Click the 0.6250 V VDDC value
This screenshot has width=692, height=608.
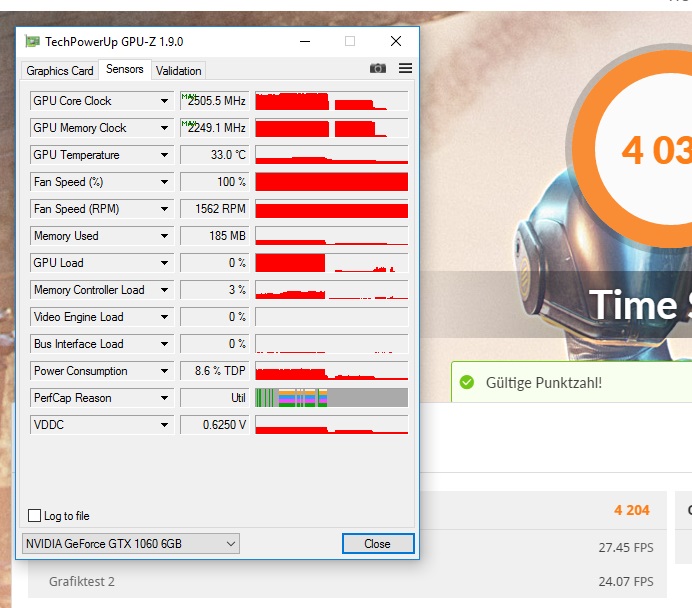pyautogui.click(x=214, y=425)
